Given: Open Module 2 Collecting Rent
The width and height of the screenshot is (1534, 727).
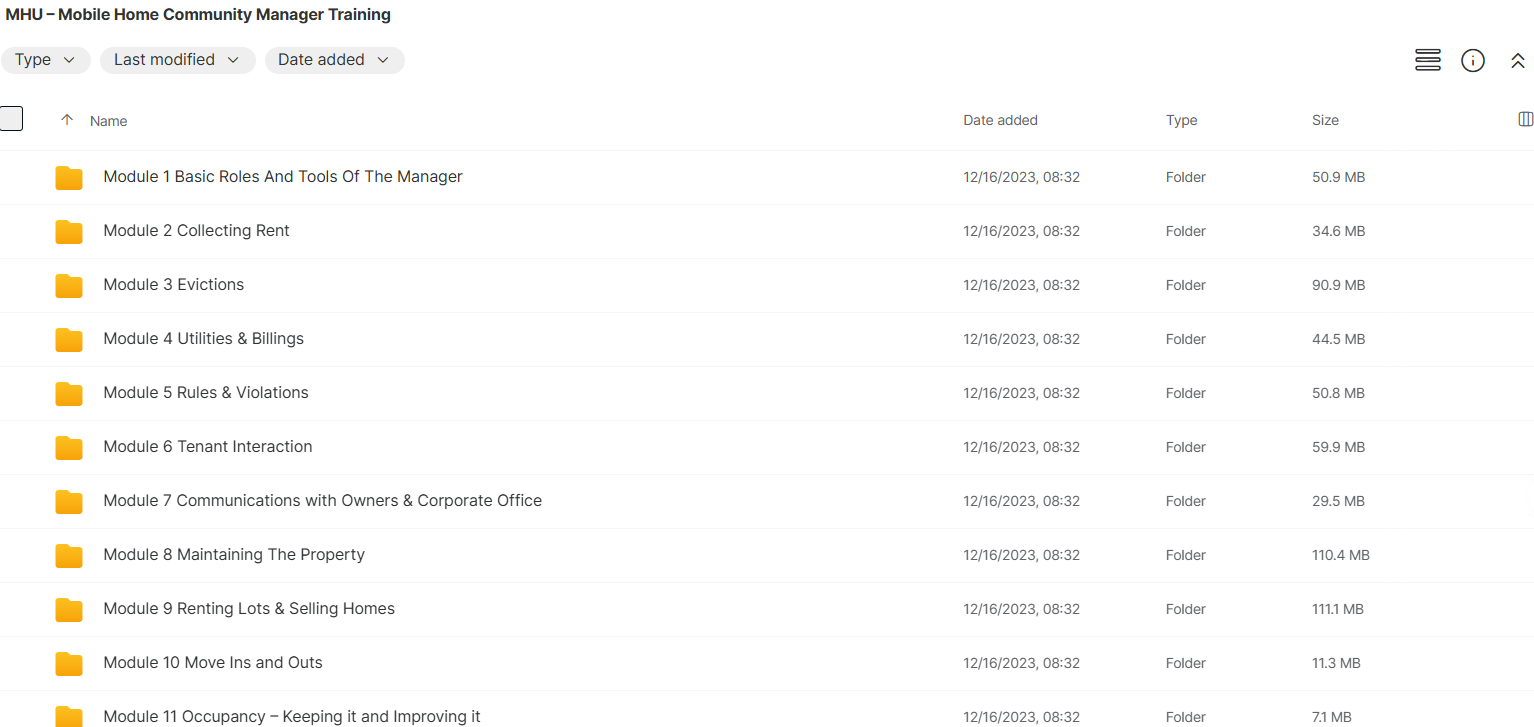Looking at the screenshot, I should click(196, 231).
